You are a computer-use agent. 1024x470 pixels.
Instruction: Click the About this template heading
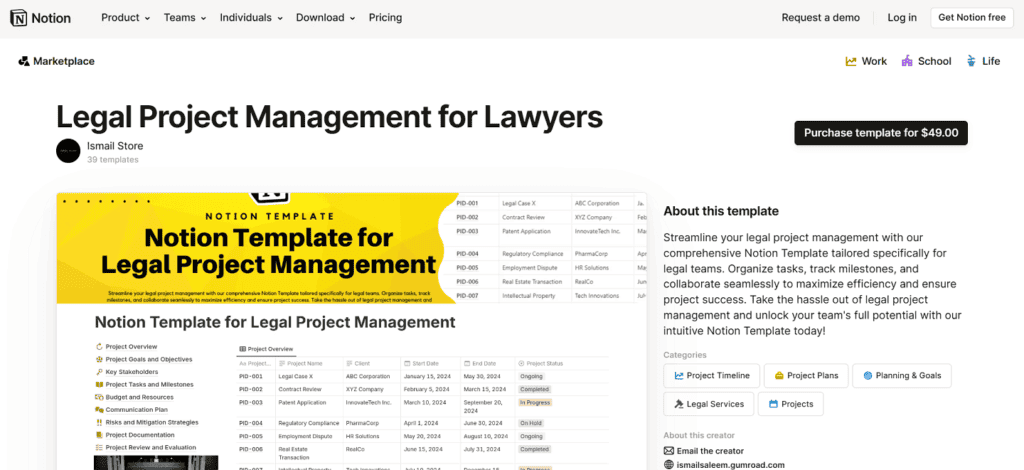[721, 212]
